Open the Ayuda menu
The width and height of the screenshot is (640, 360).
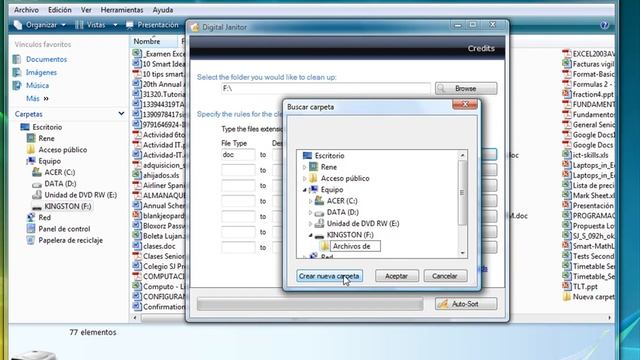pos(162,10)
